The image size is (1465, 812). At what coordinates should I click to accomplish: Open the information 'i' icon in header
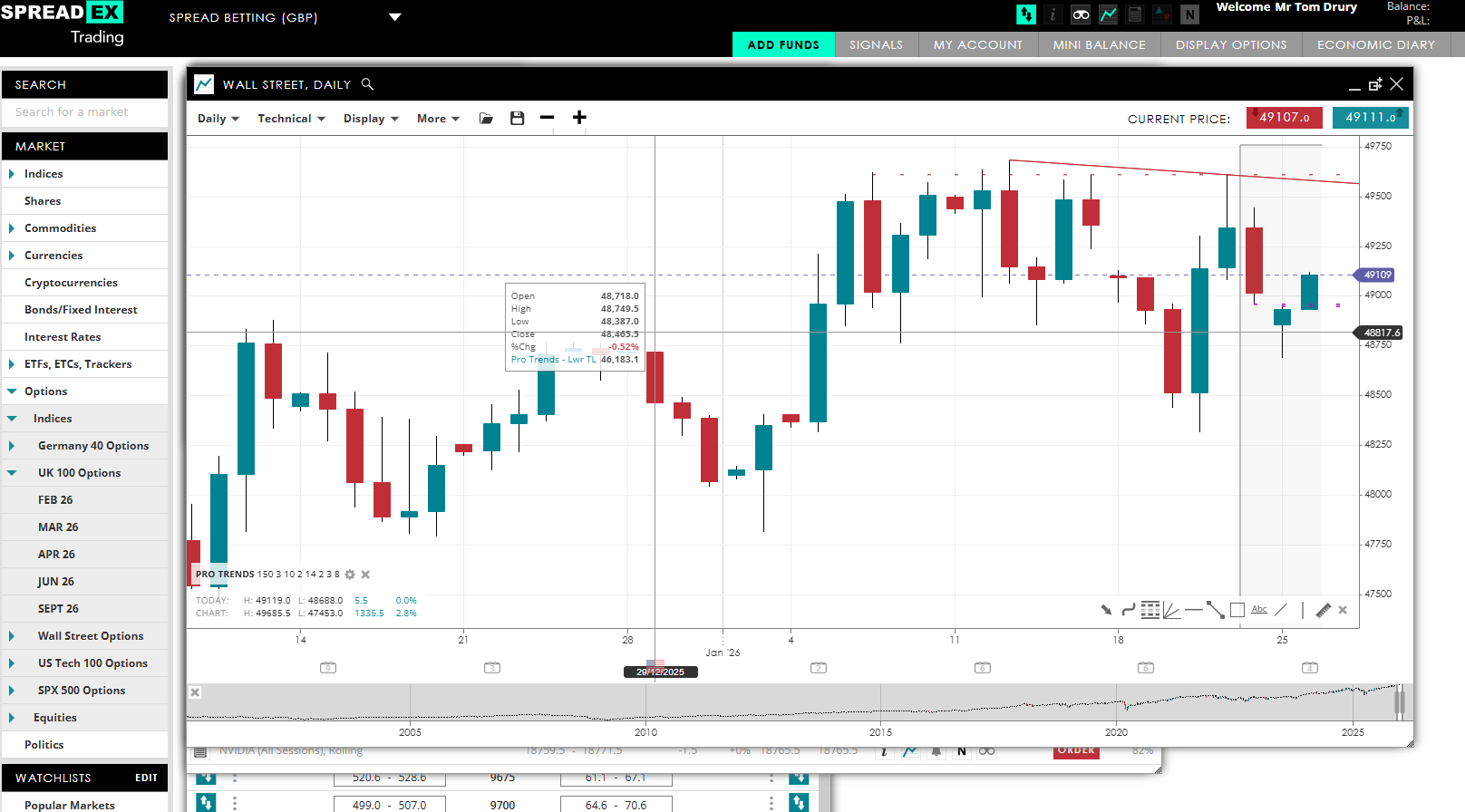click(1053, 14)
